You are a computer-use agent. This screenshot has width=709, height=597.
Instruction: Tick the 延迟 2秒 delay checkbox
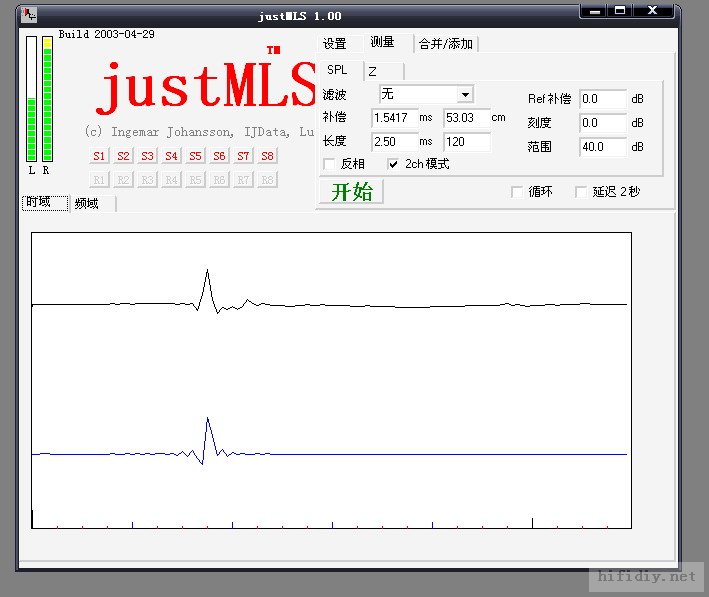coord(581,192)
